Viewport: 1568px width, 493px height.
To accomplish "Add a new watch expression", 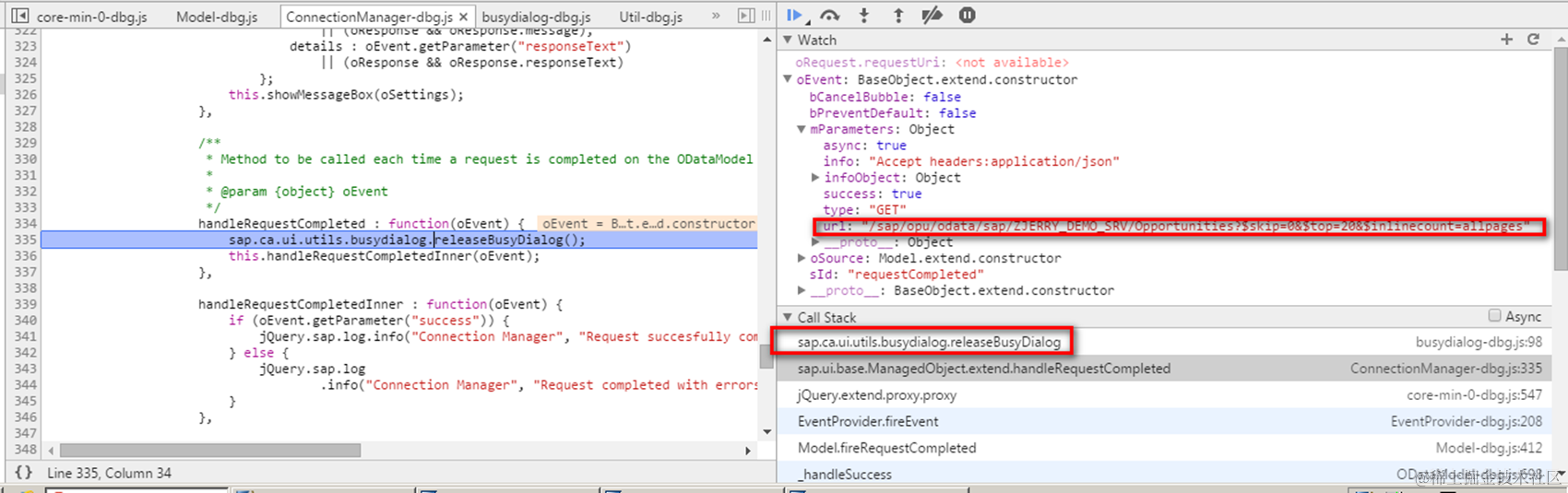I will point(1506,40).
